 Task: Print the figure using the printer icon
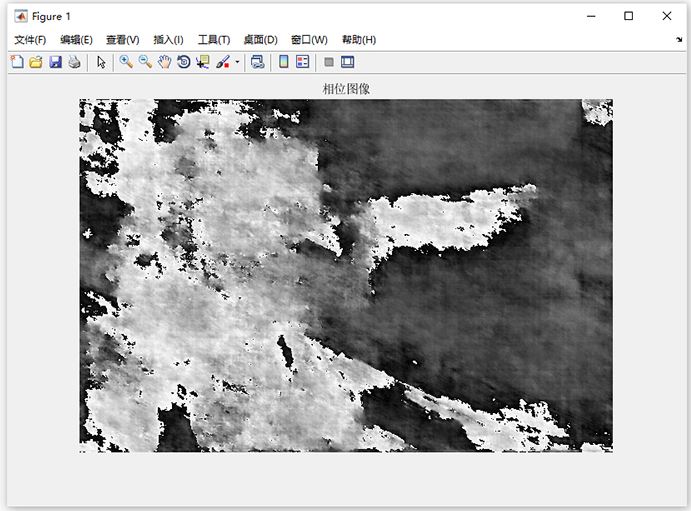[x=74, y=62]
